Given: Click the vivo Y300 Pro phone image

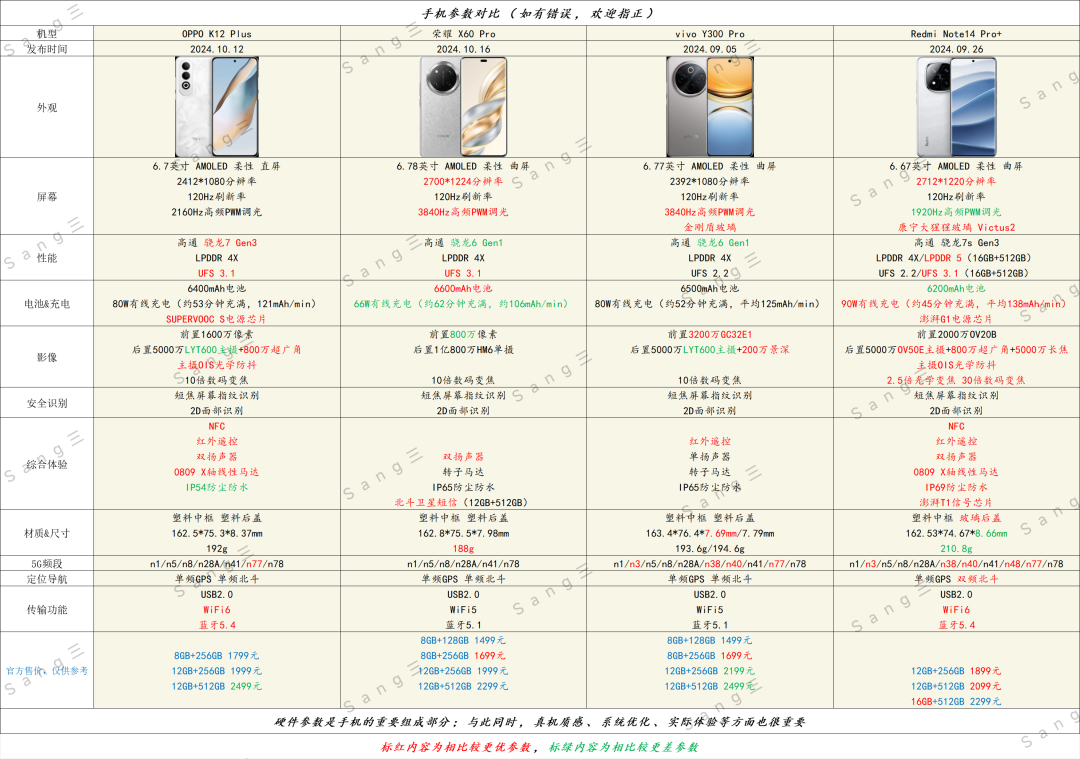Looking at the screenshot, I should pos(710,107).
